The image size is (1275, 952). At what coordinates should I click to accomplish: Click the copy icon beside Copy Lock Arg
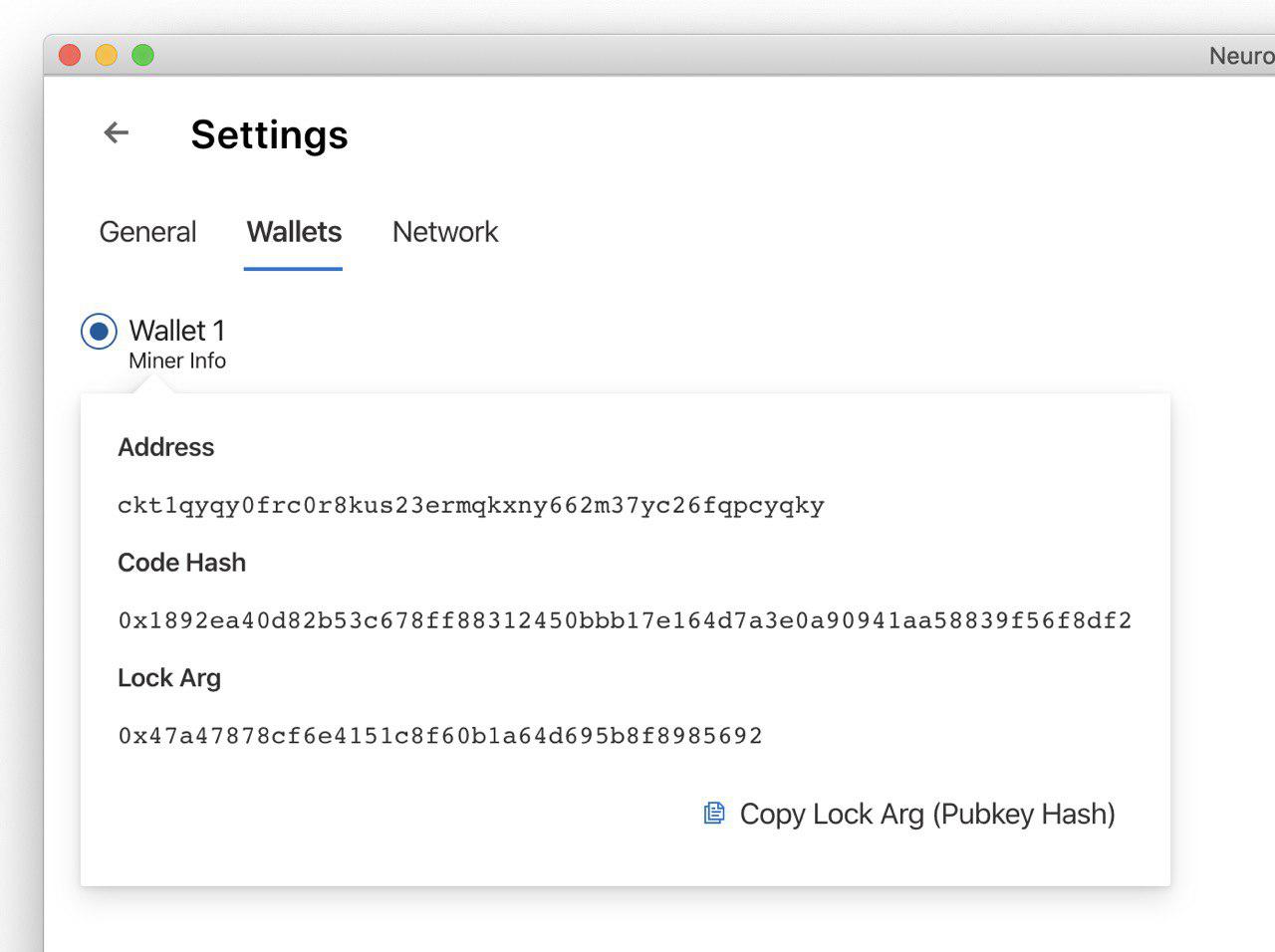tap(714, 814)
